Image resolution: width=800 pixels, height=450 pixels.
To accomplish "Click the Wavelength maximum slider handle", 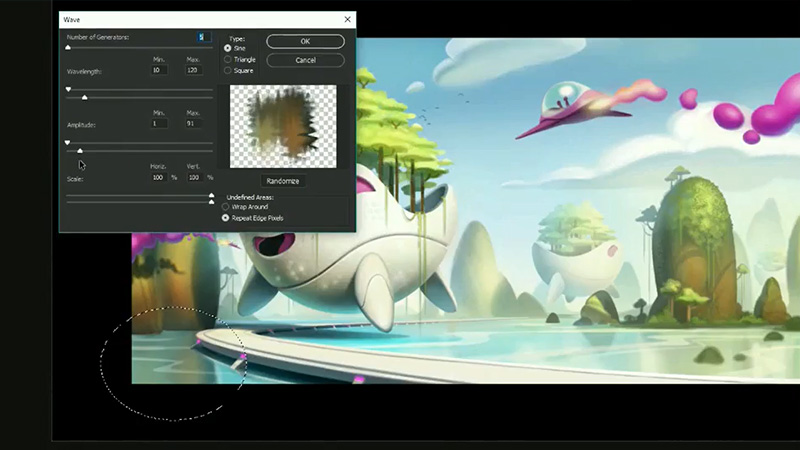I will pyautogui.click(x=85, y=97).
